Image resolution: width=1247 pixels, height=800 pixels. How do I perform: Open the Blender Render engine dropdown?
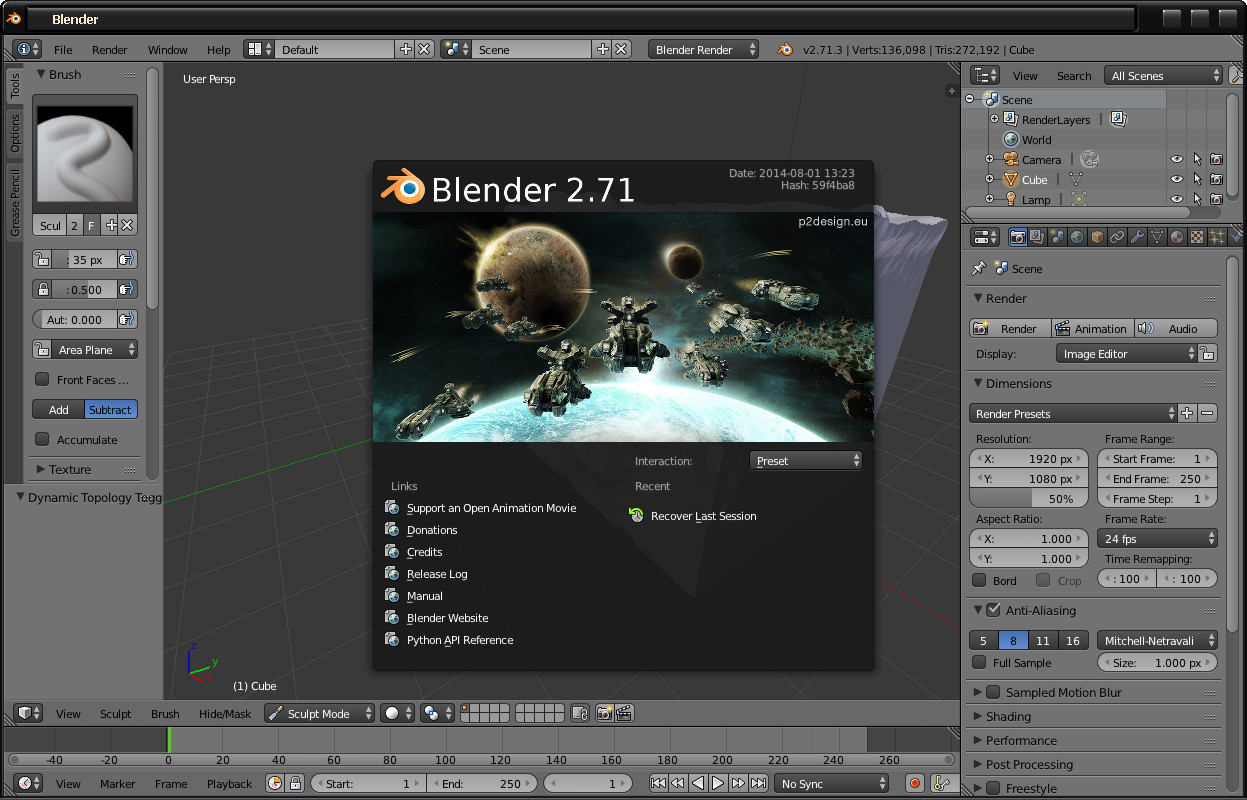click(703, 49)
